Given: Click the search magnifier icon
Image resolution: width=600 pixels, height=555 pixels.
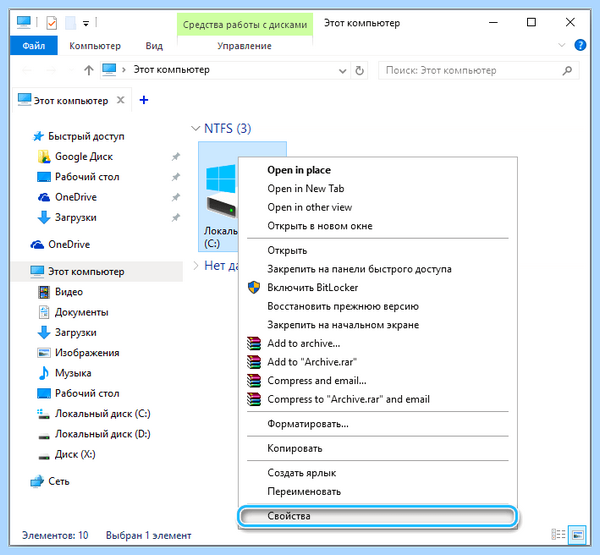Looking at the screenshot, I should point(567,70).
